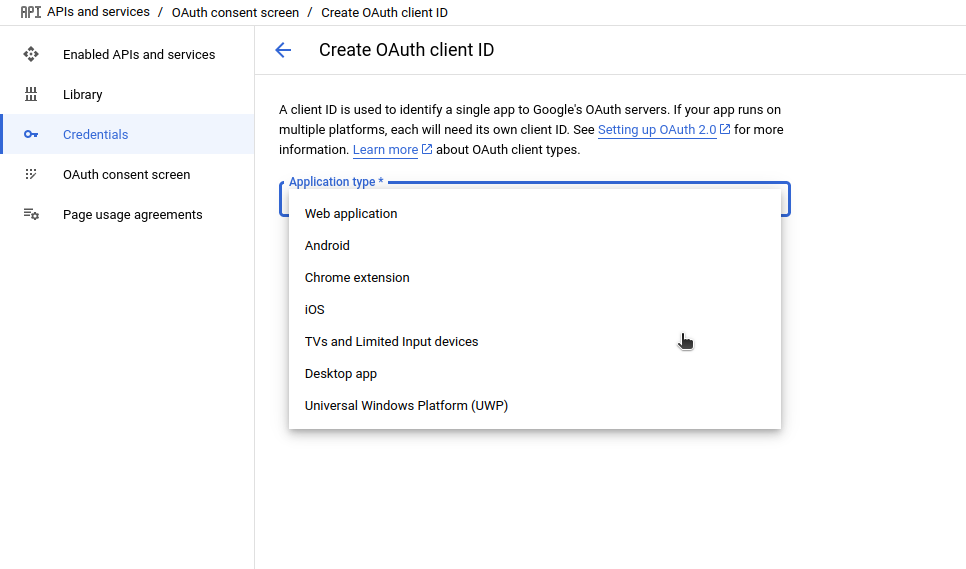This screenshot has height=569, width=966.
Task: Go to OAuth consent screen breadcrumb
Action: (x=235, y=13)
